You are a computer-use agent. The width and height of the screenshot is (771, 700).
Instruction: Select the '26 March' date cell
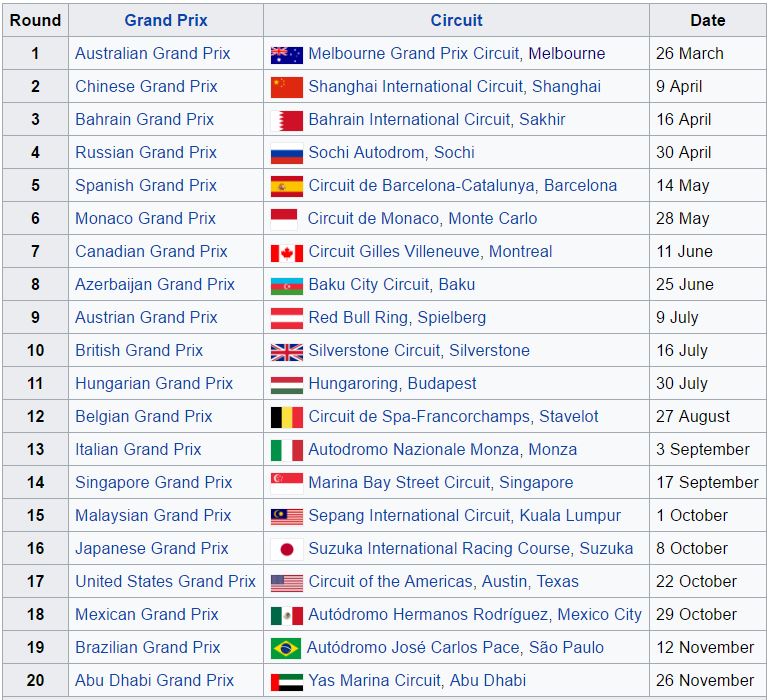click(707, 53)
